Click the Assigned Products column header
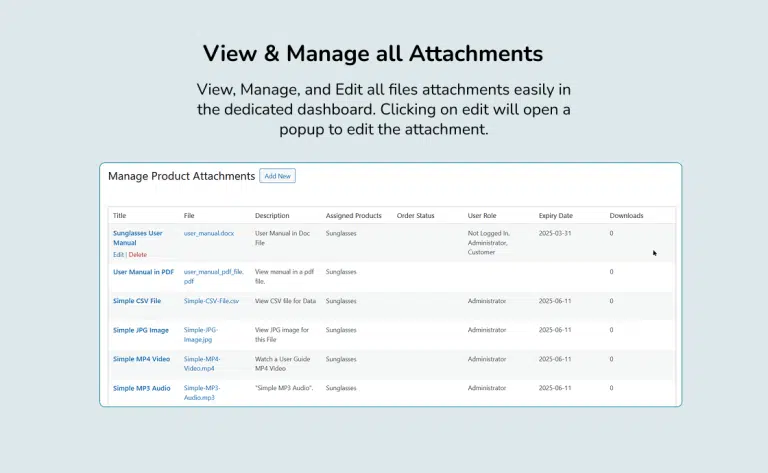This screenshot has height=473, width=768. coord(353,215)
